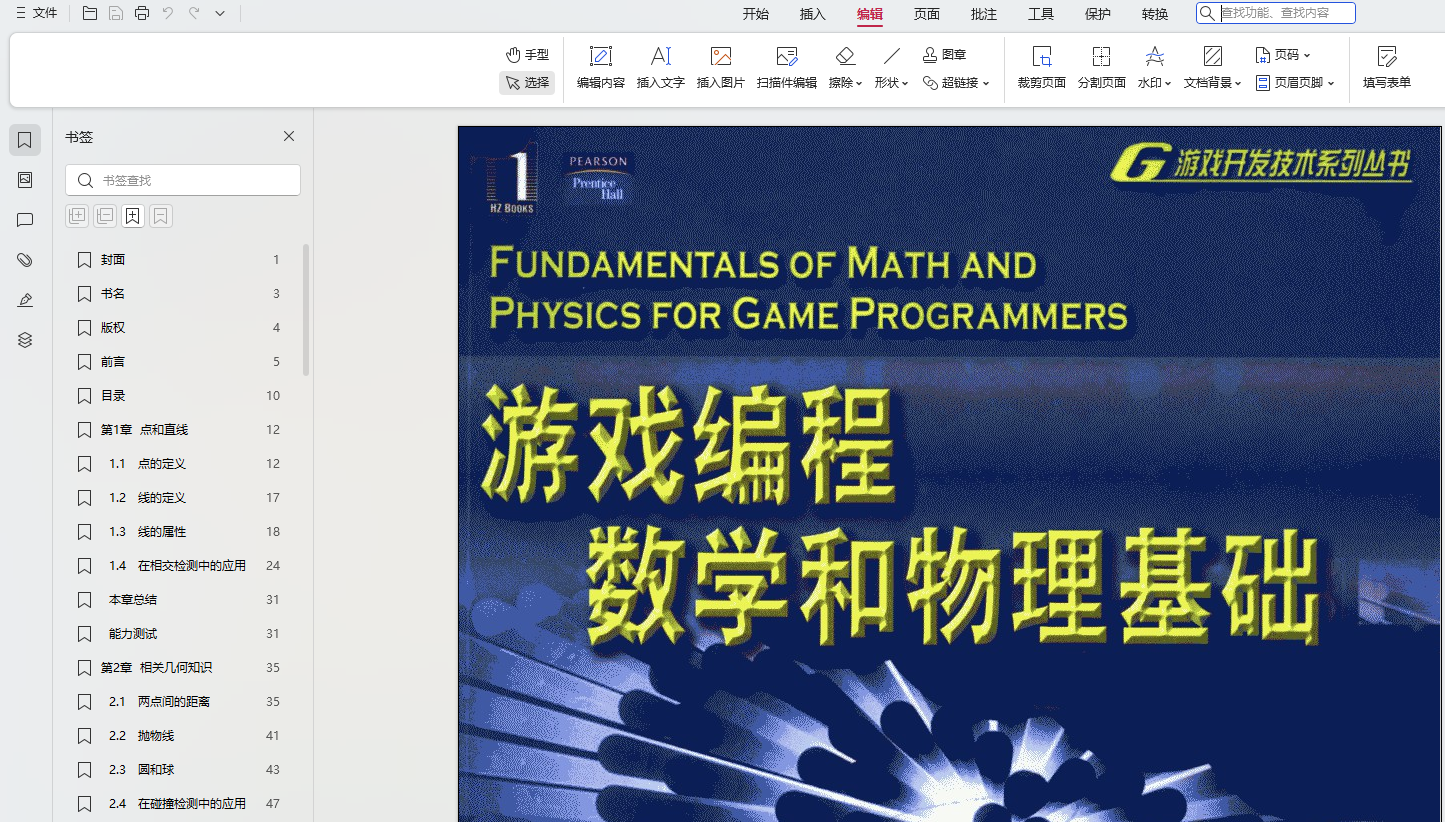Switch to the 转换 tab
Screen dimensions: 1445x822
pyautogui.click(x=1155, y=14)
